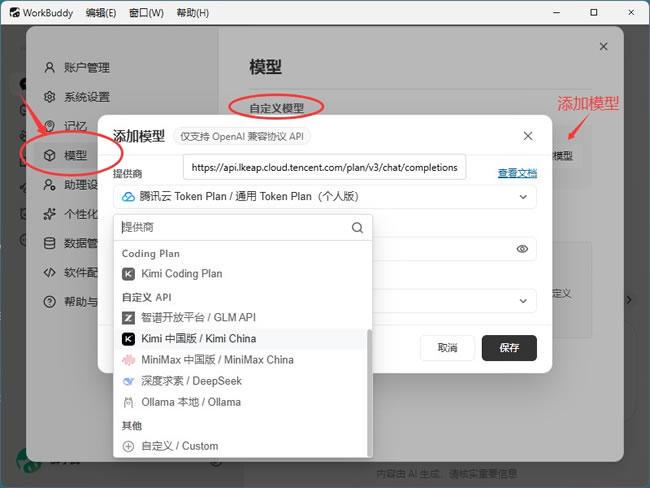Screen dimensions: 650x488
Task: Open the 系统设置 settings section
Action: 77,97
